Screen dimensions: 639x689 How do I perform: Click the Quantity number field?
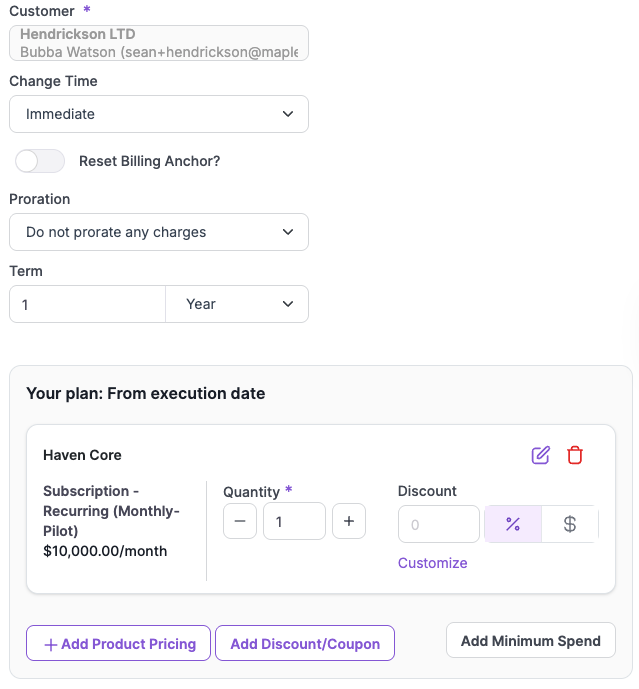294,521
